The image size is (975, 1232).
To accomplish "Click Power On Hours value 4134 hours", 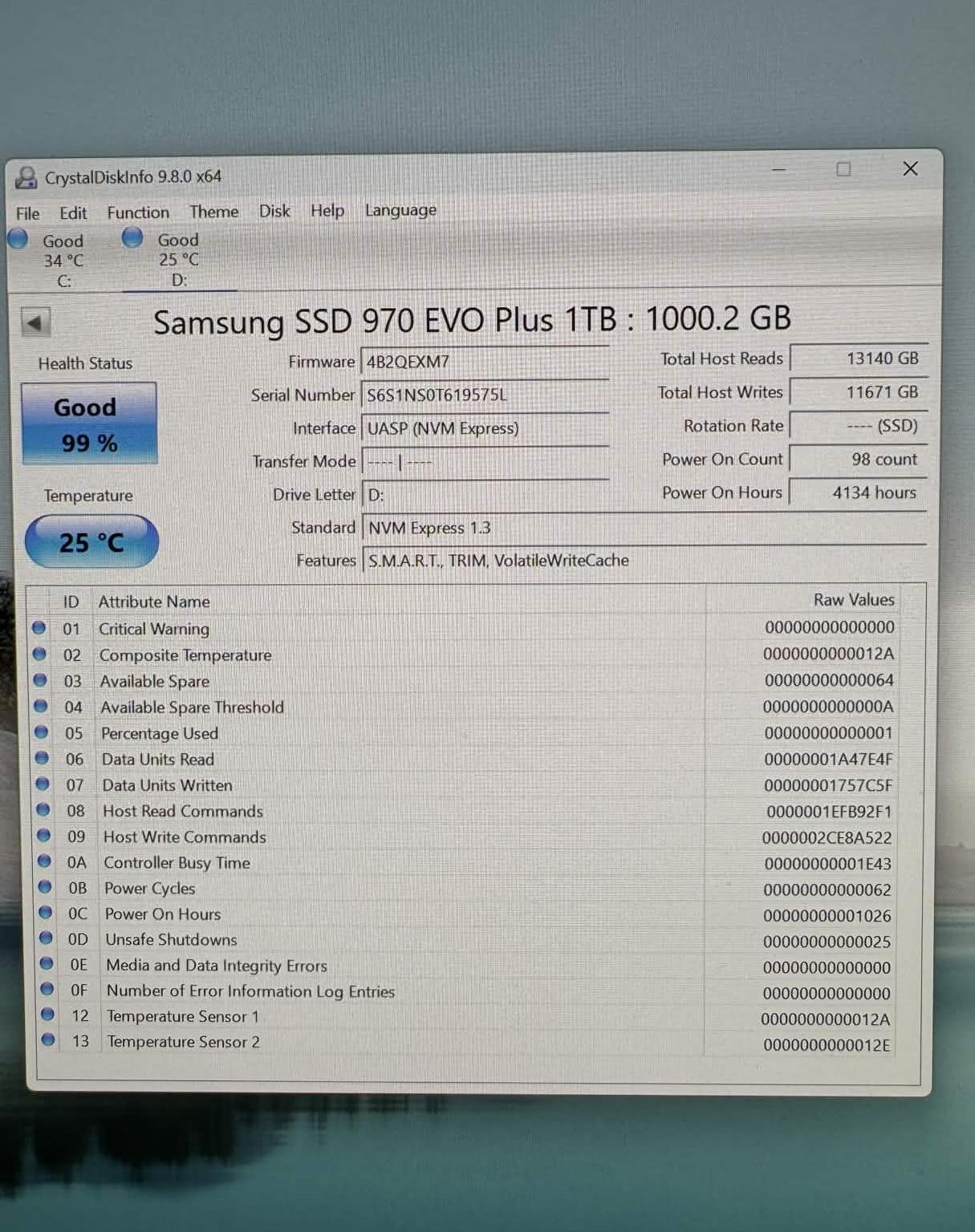I will coord(859,492).
